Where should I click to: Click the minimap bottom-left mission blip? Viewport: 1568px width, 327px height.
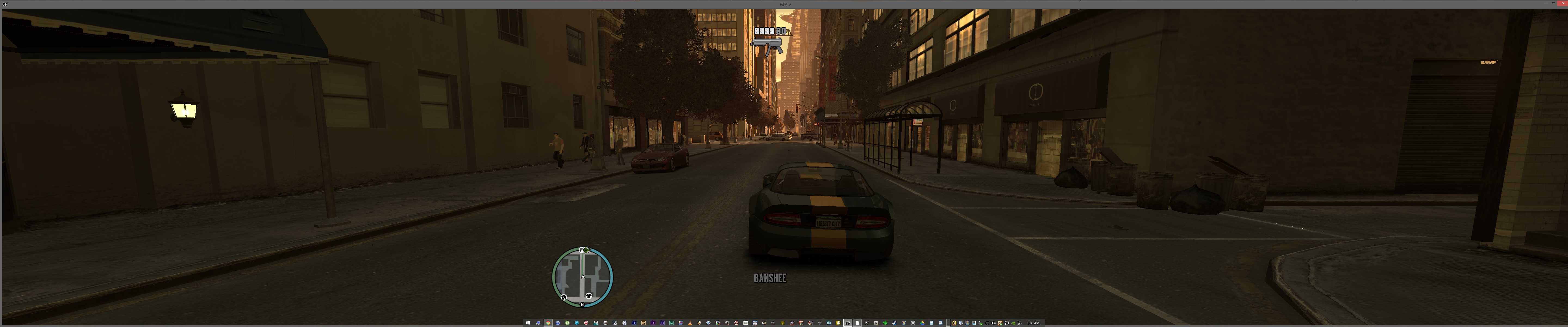(x=564, y=297)
